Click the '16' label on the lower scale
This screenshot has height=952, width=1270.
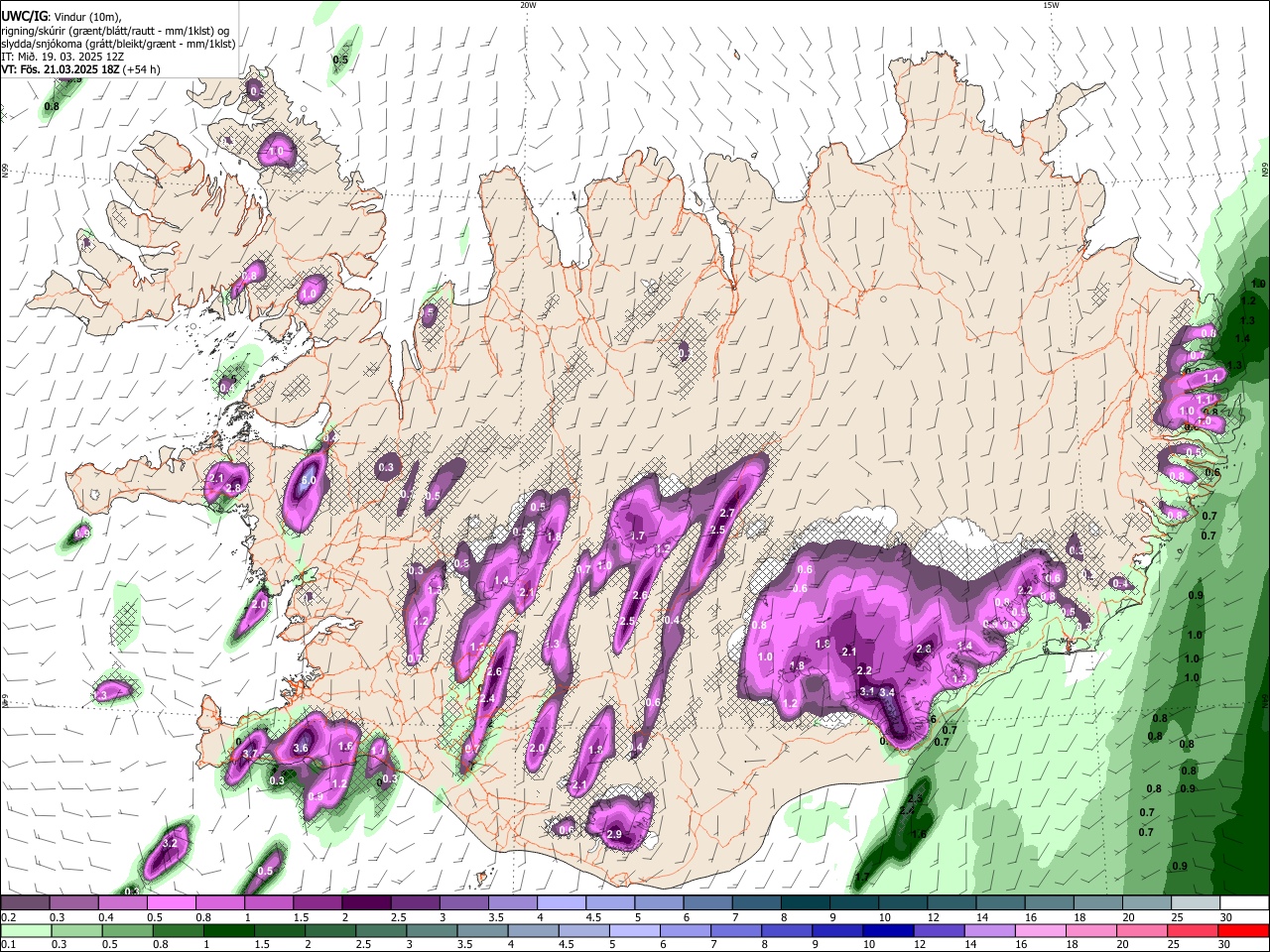tap(1022, 944)
